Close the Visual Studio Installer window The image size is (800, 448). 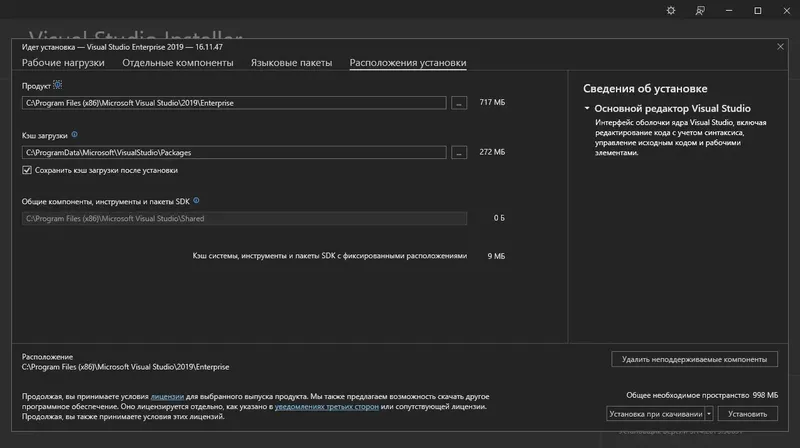coord(787,11)
